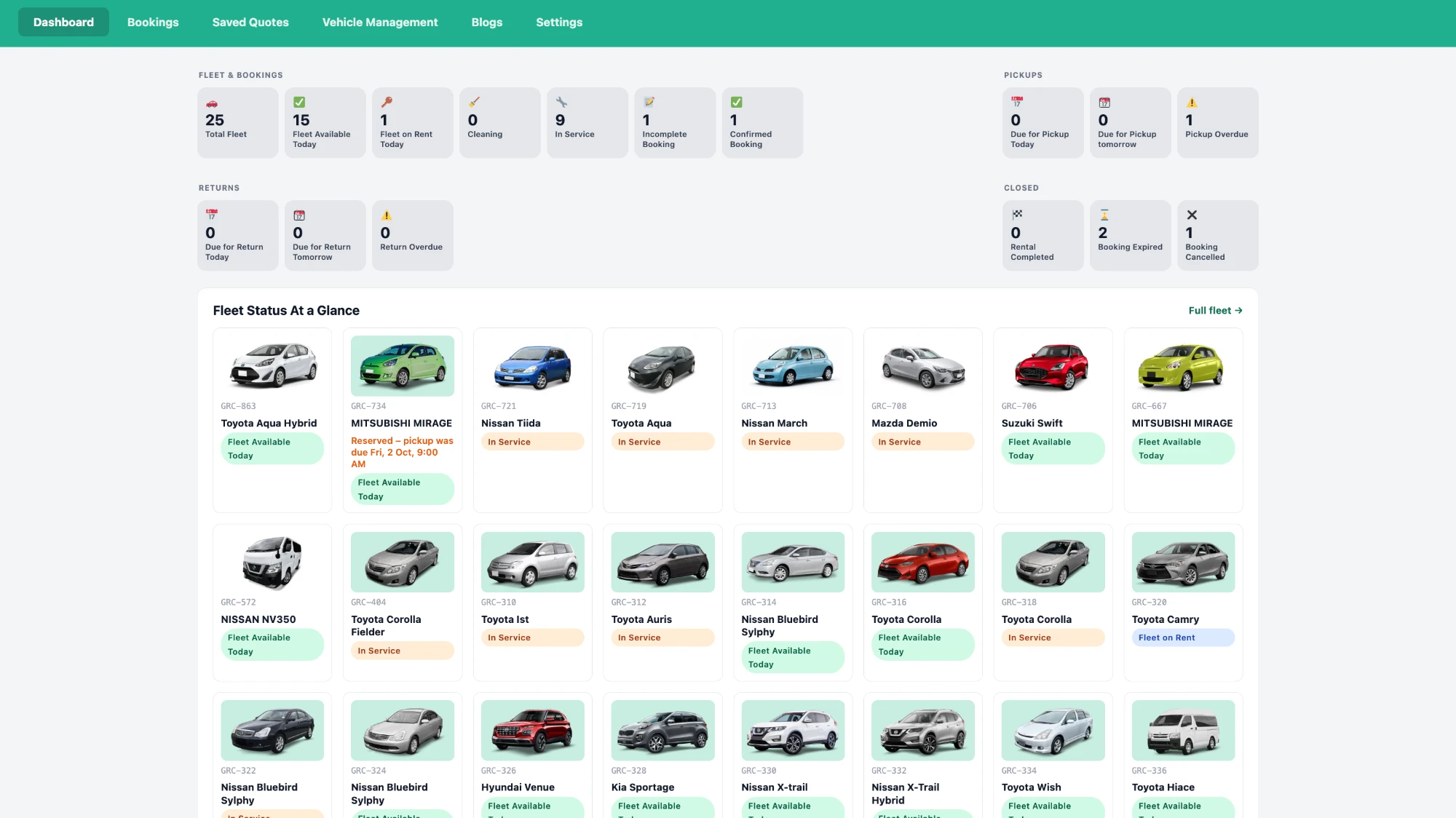This screenshot has height=818, width=1456.
Task: Click calendar icon on Due for Return Tomorrow card
Action: click(x=299, y=215)
